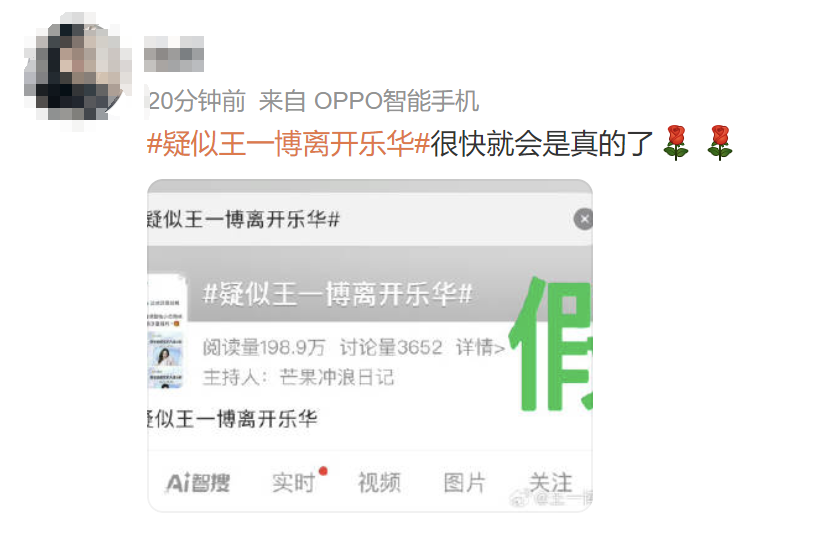The height and width of the screenshot is (533, 813).
Task: Switch to the 关注 tab
Action: 551,483
